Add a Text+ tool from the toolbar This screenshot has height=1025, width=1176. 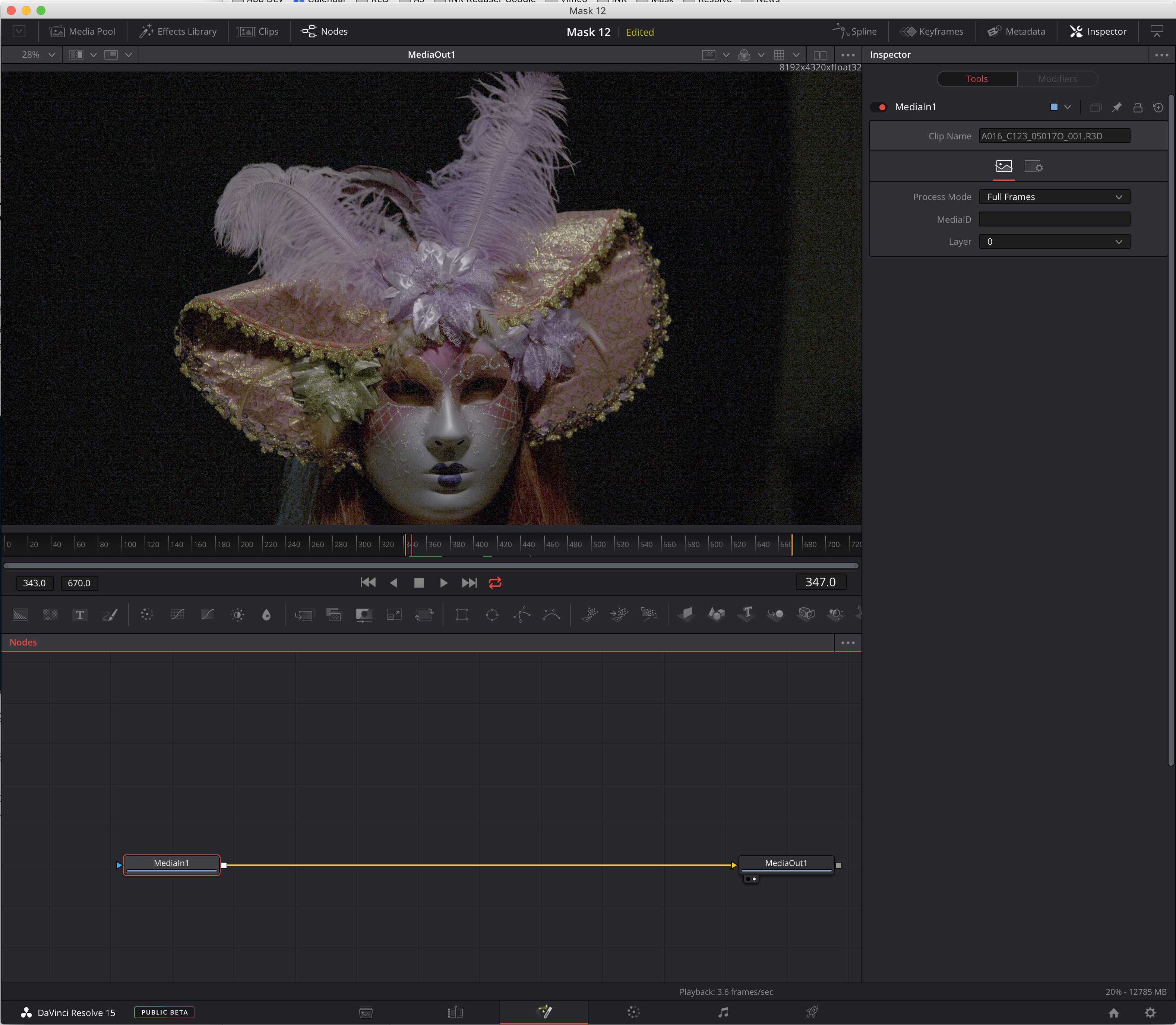pyautogui.click(x=80, y=615)
